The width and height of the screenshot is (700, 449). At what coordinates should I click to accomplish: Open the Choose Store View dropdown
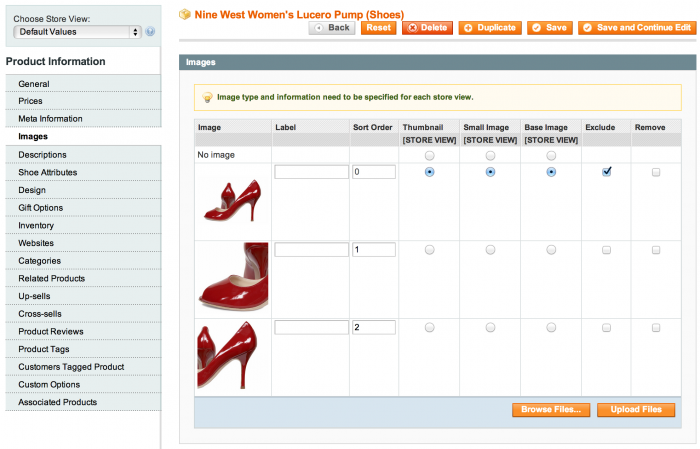[x=78, y=32]
